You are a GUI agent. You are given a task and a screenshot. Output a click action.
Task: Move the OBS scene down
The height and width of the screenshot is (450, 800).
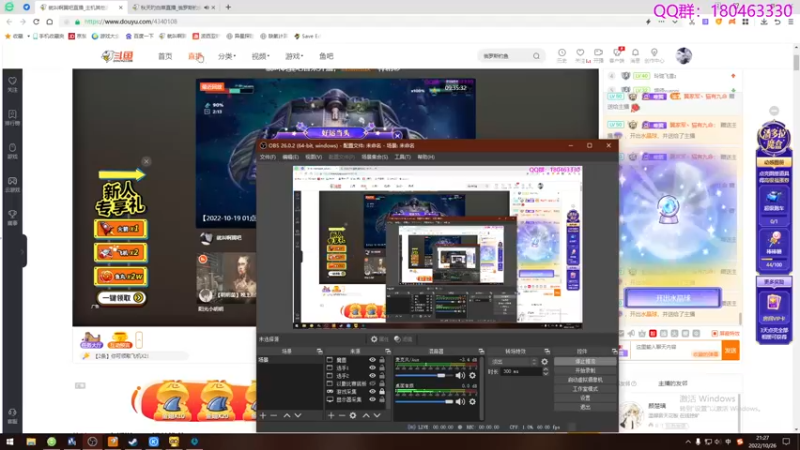[x=298, y=415]
